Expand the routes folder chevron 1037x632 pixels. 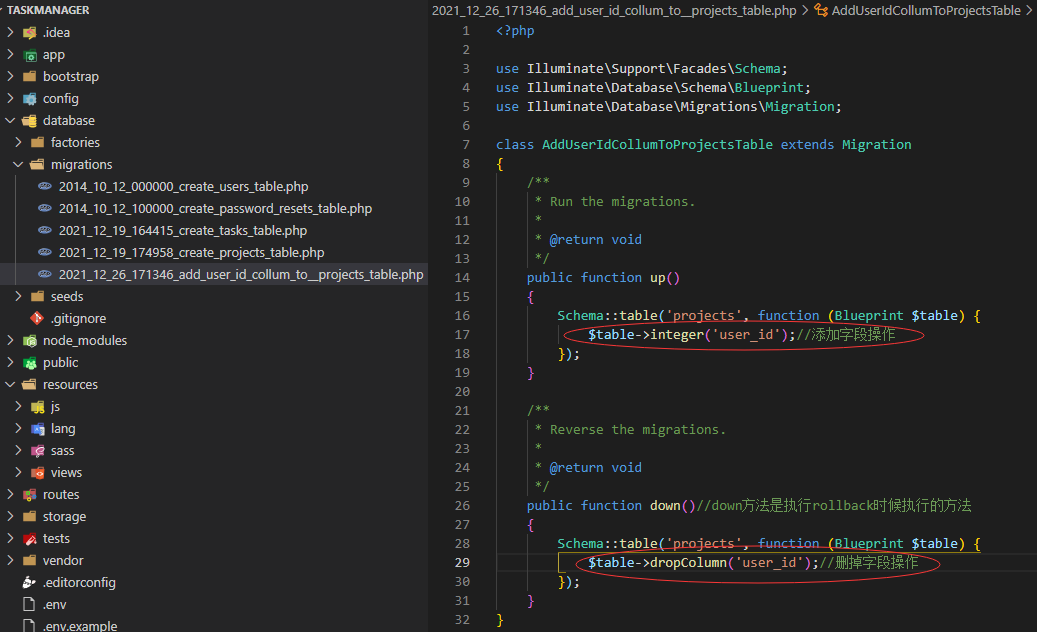(10, 494)
